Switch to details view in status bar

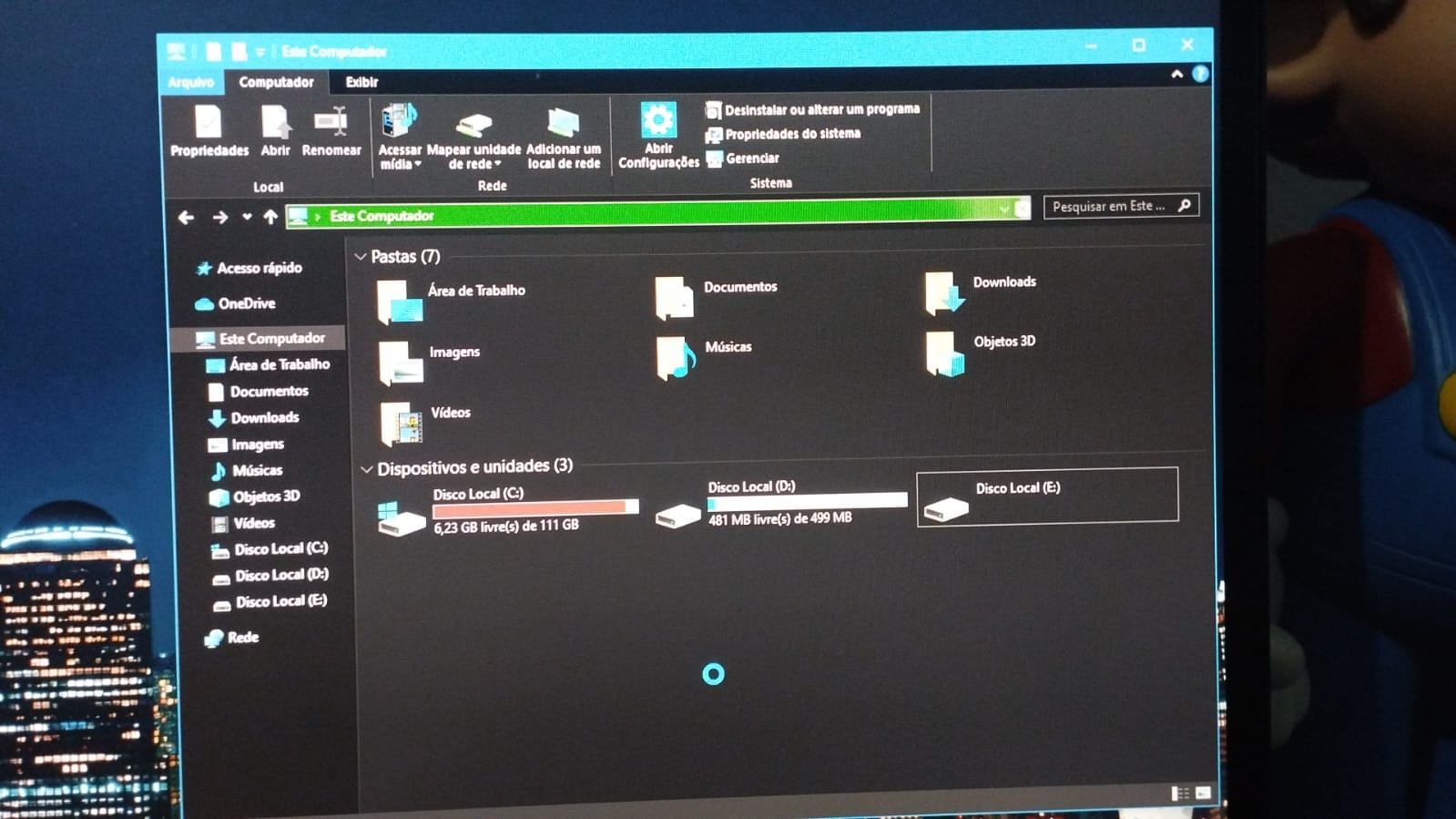tap(1180, 793)
